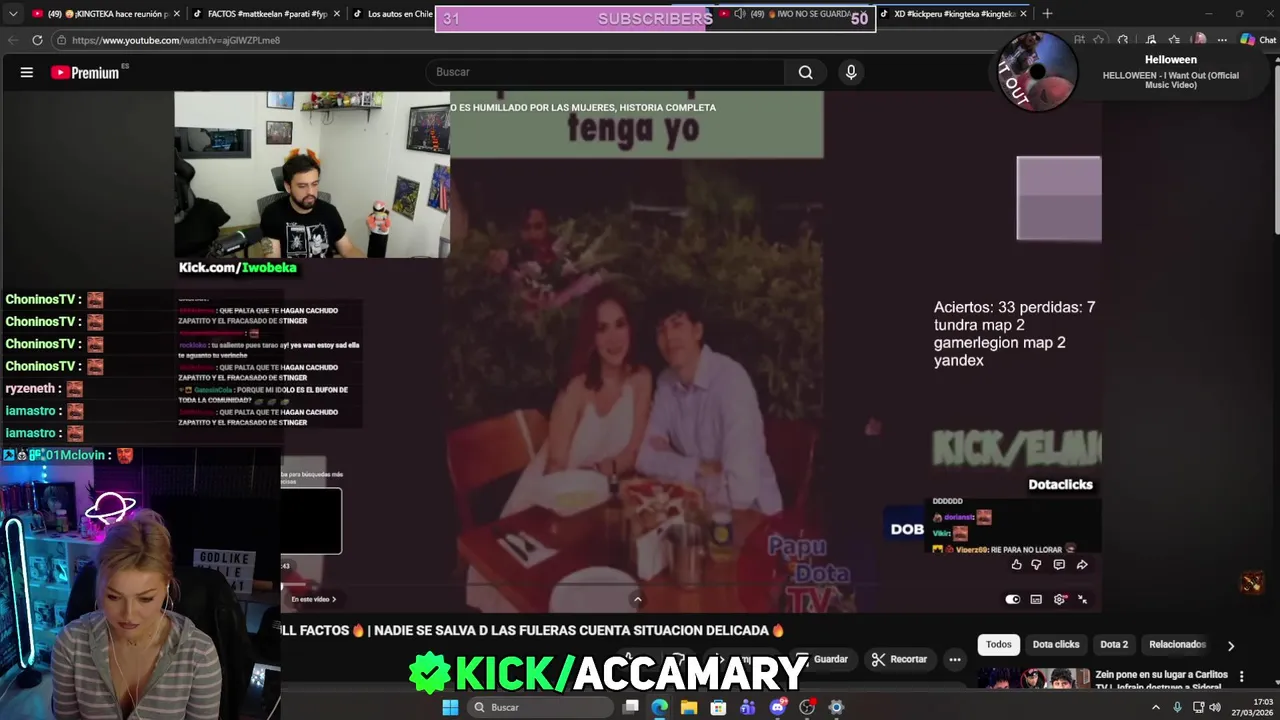Open the Copilot Chat button in toolbar
The height and width of the screenshot is (720, 1280).
pos(1258,40)
